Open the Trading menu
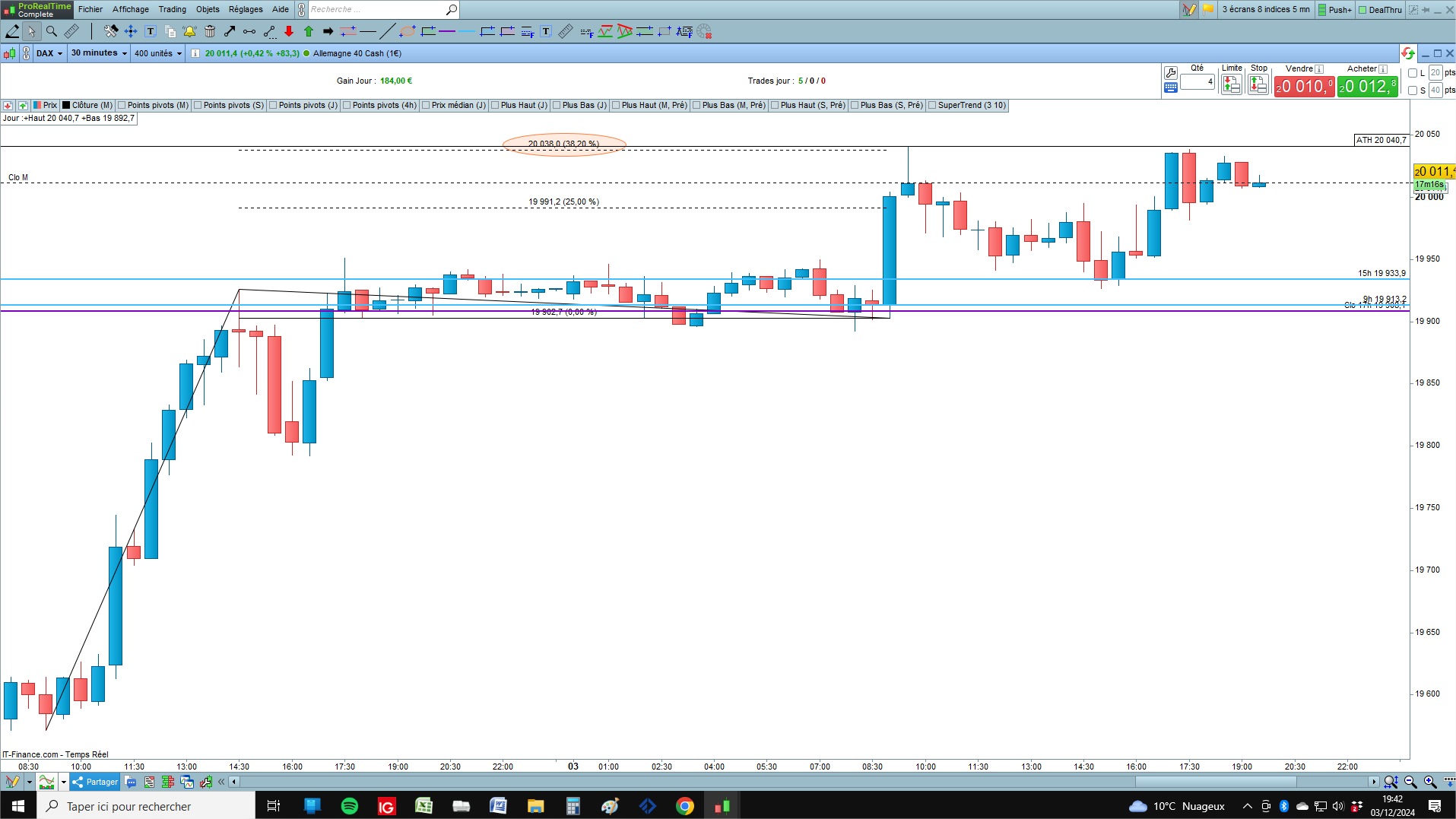This screenshot has height=819, width=1456. [x=172, y=9]
